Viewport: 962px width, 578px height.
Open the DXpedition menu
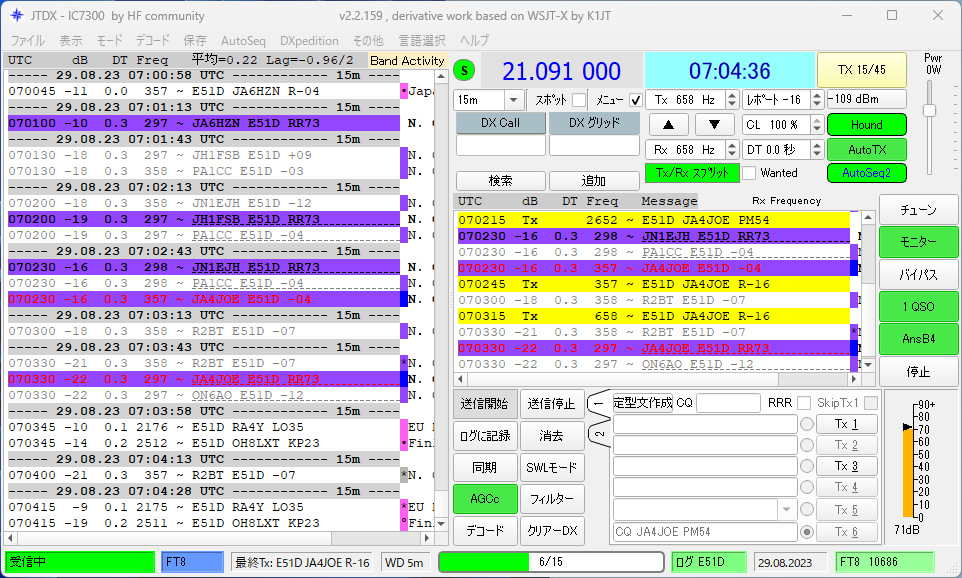coord(309,41)
